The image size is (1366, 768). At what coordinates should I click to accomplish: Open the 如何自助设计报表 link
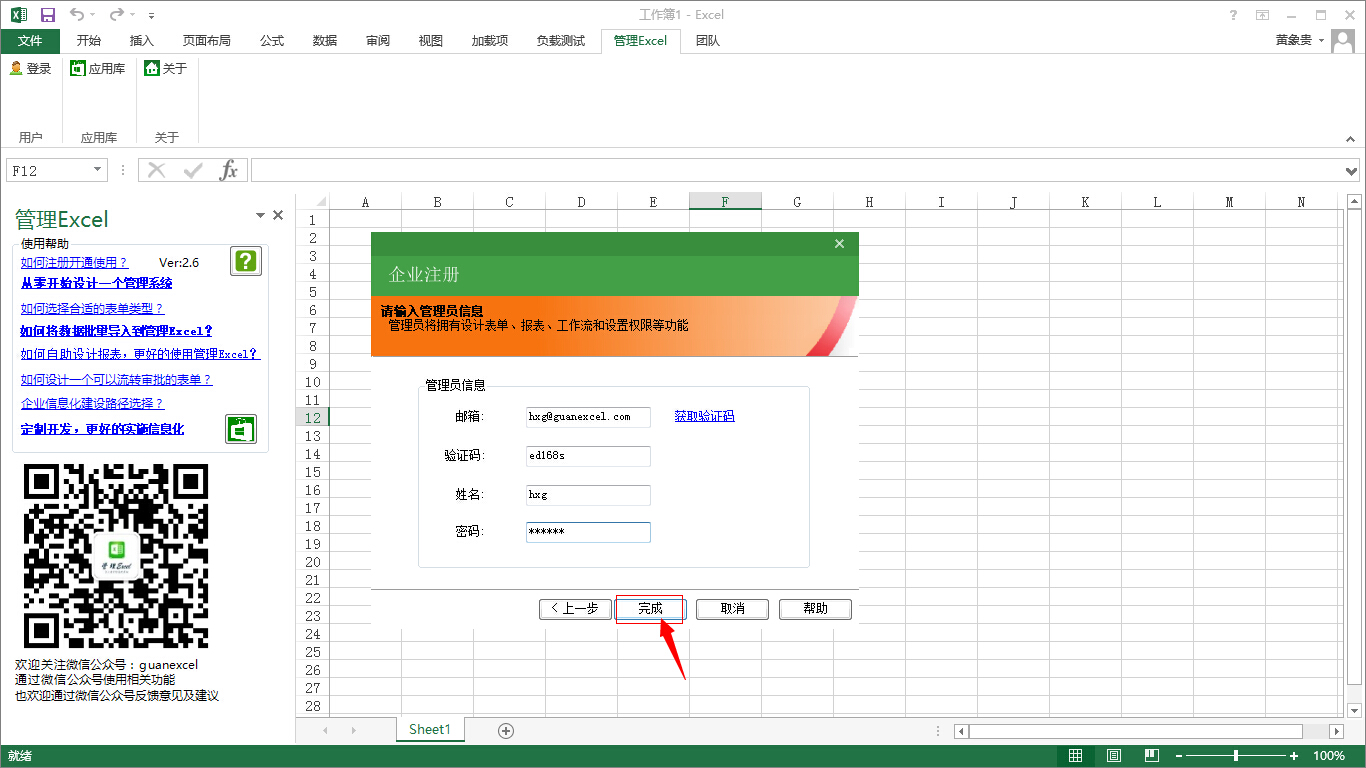pyautogui.click(x=140, y=354)
